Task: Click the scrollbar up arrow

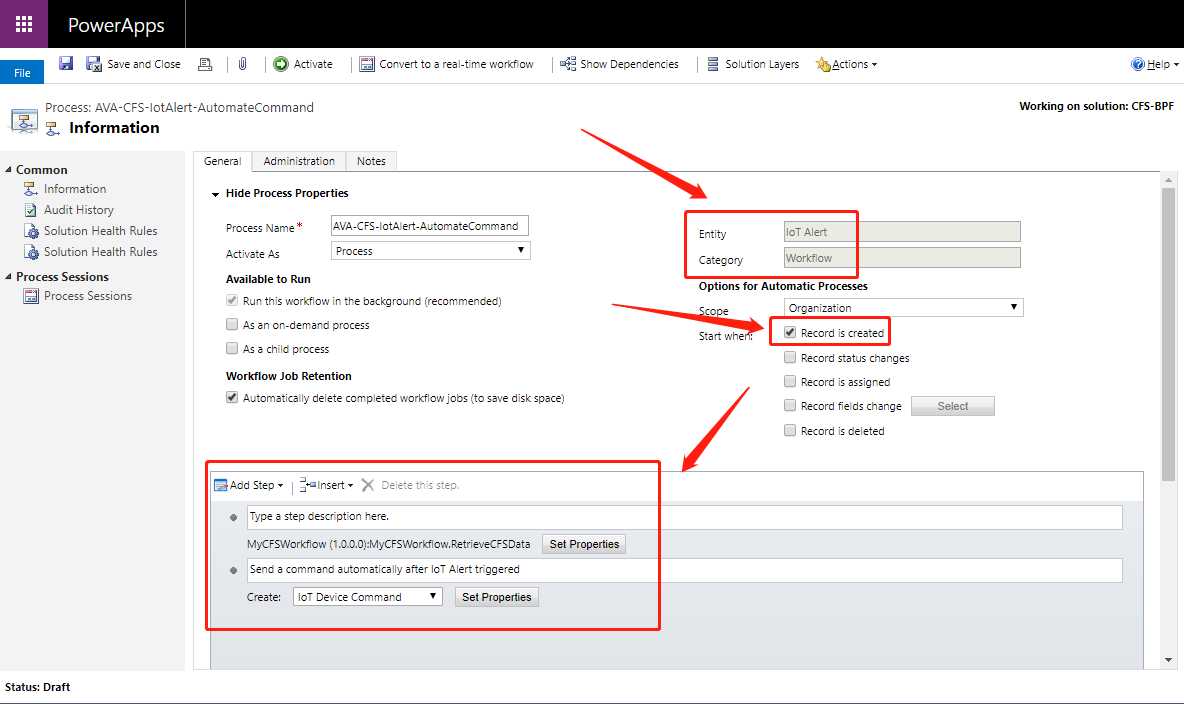Action: click(x=1168, y=181)
